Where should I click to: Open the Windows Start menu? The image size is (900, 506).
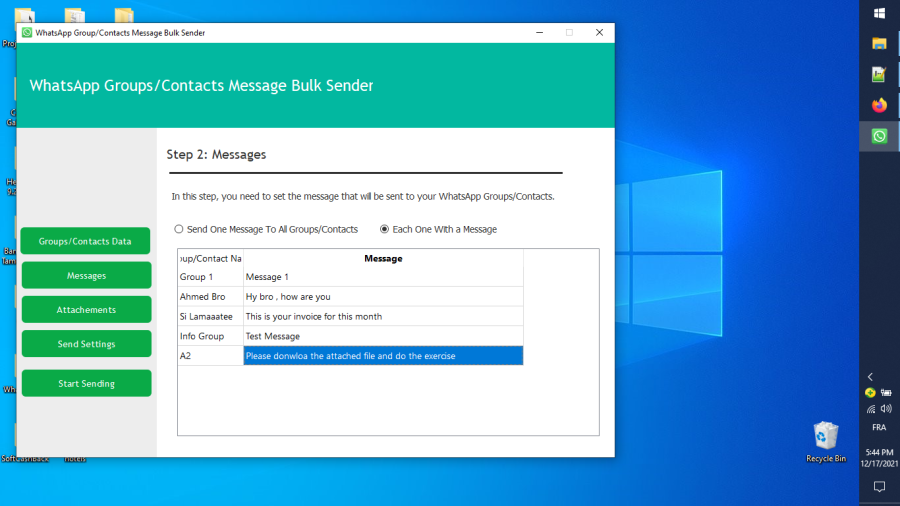[x=879, y=13]
